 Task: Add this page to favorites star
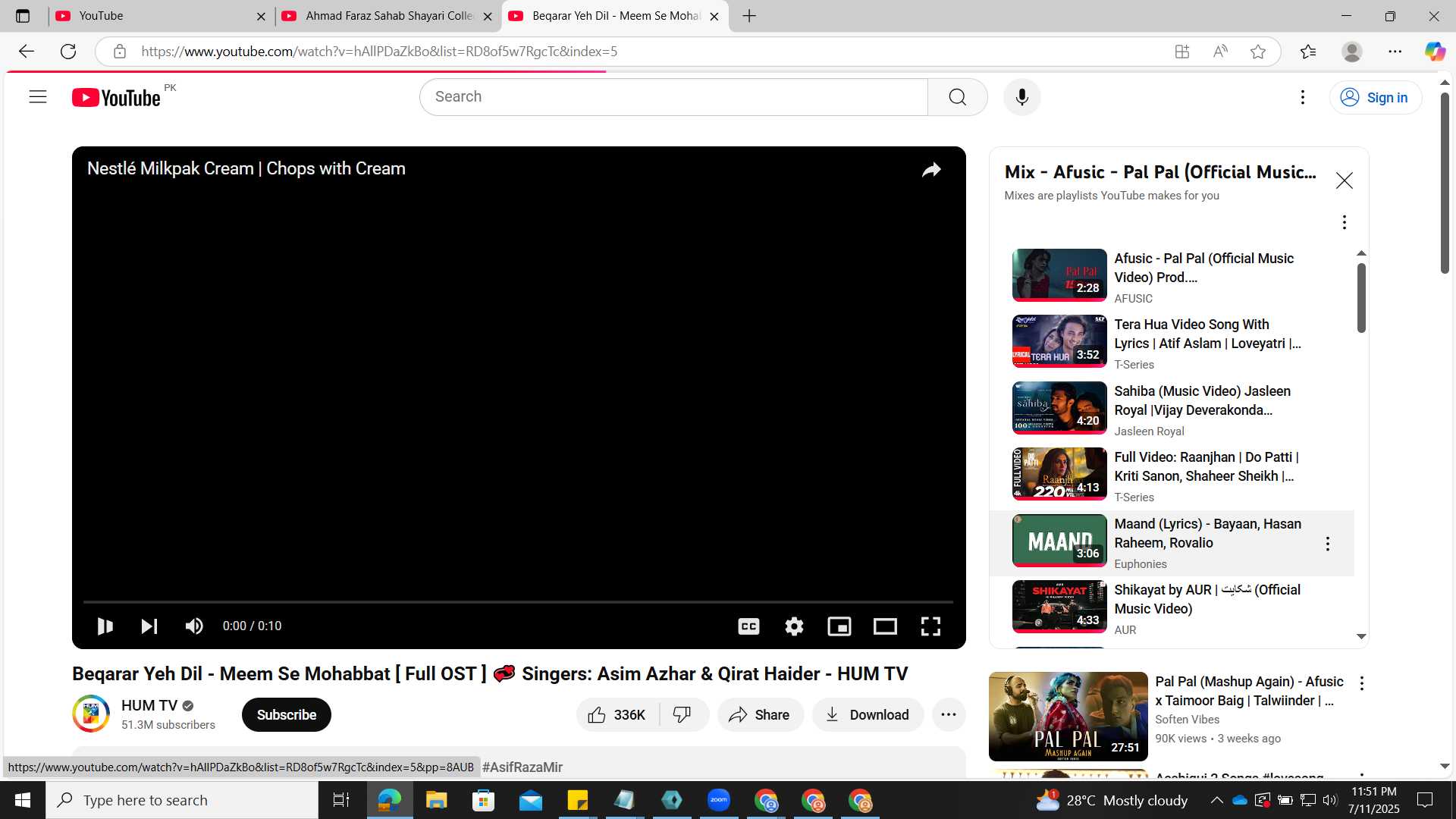click(1258, 52)
